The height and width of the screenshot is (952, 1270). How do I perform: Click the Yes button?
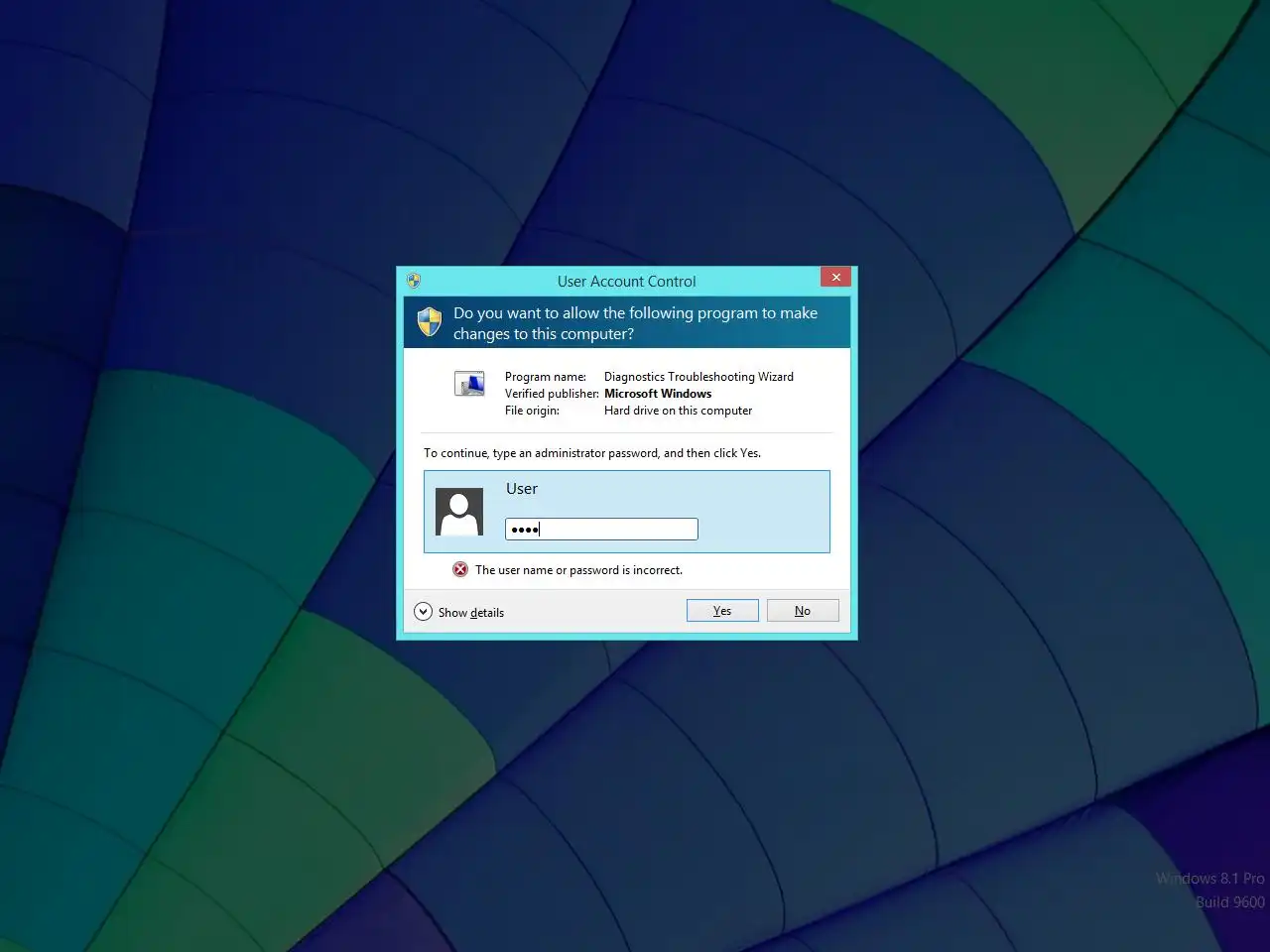coord(722,611)
